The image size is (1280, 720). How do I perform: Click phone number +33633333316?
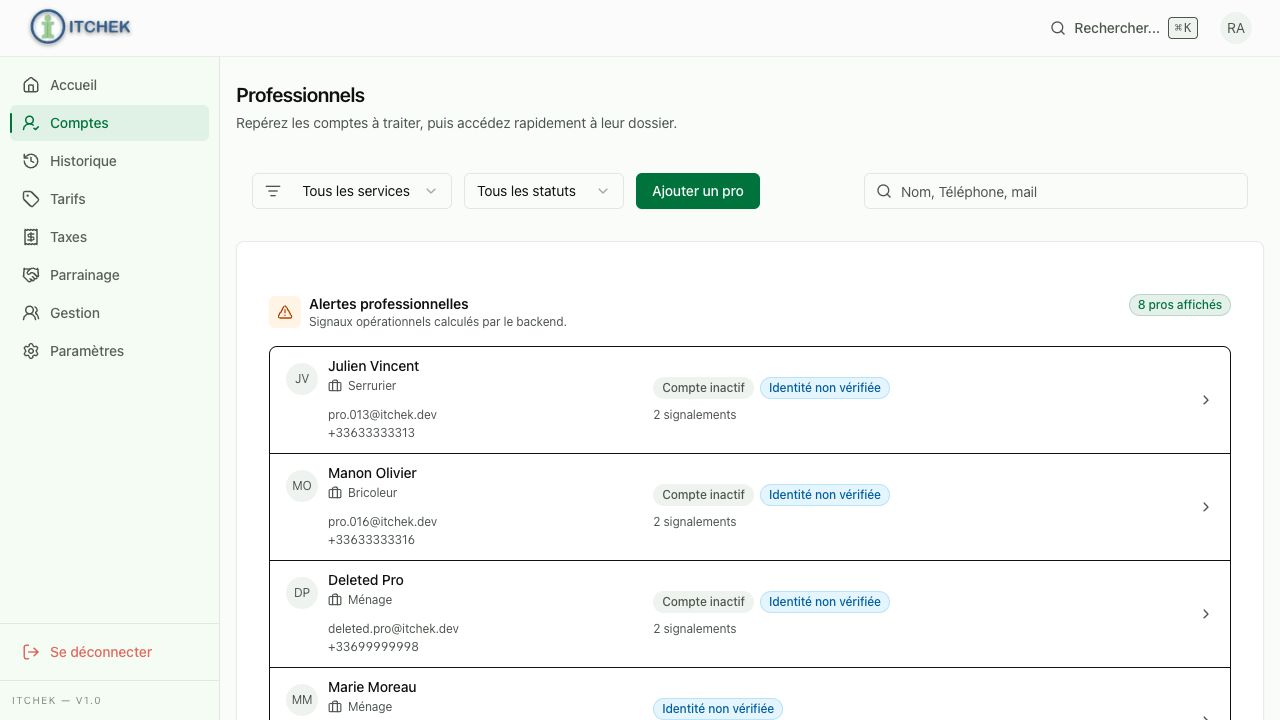pyautogui.click(x=371, y=540)
